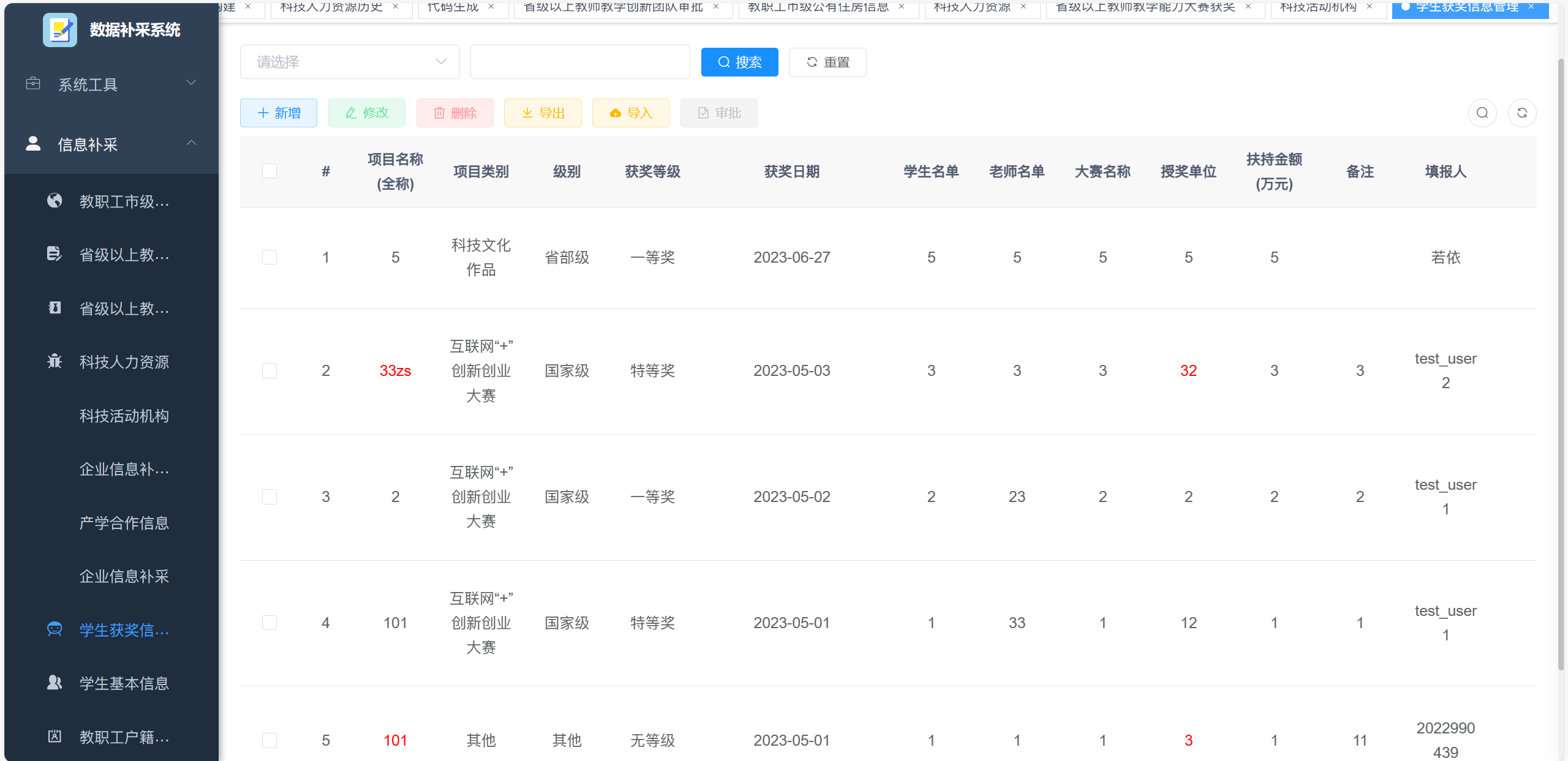Image resolution: width=1568 pixels, height=761 pixels.
Task: Click the 新增 button
Action: coord(279,113)
